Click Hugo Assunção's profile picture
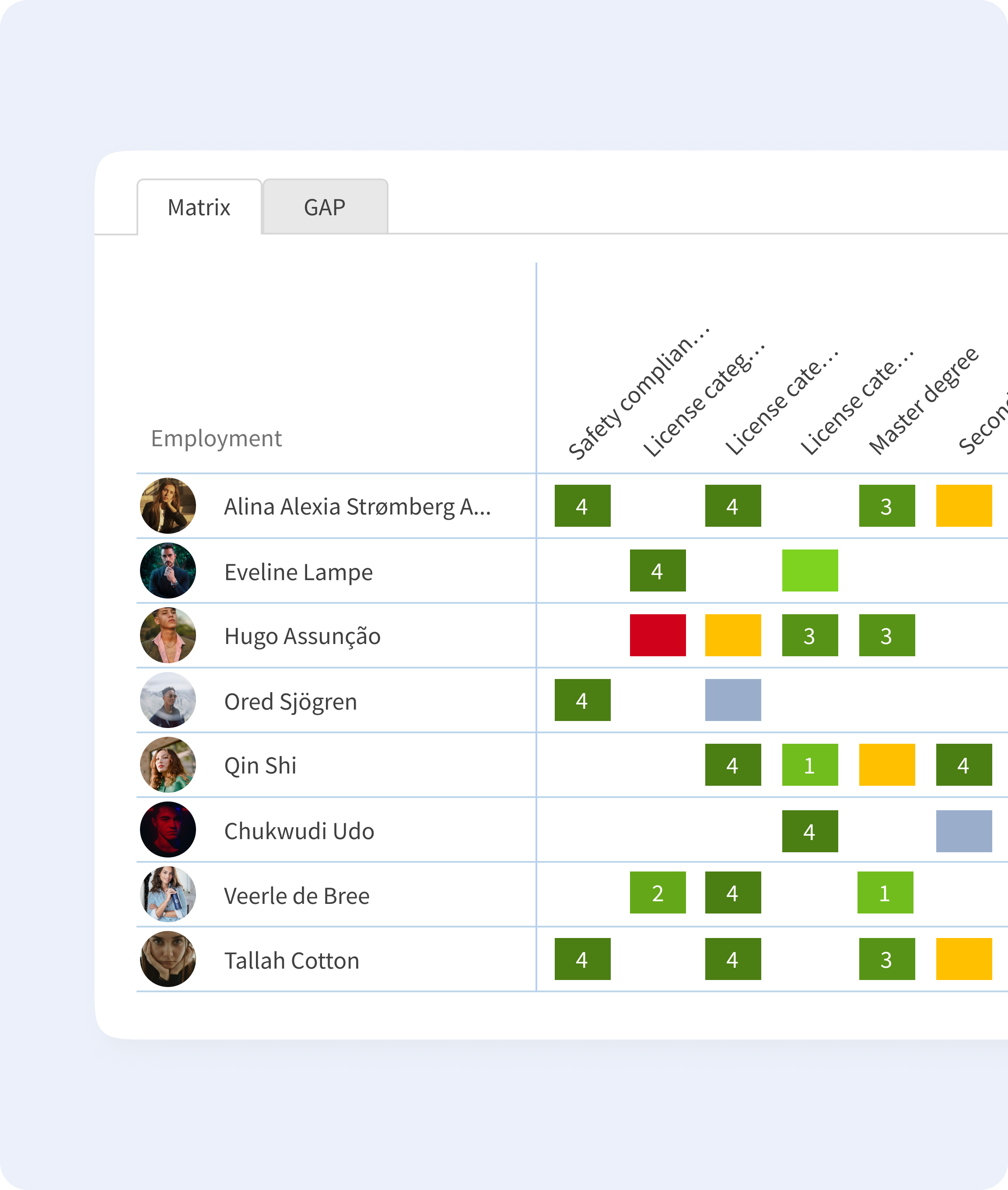 [168, 635]
